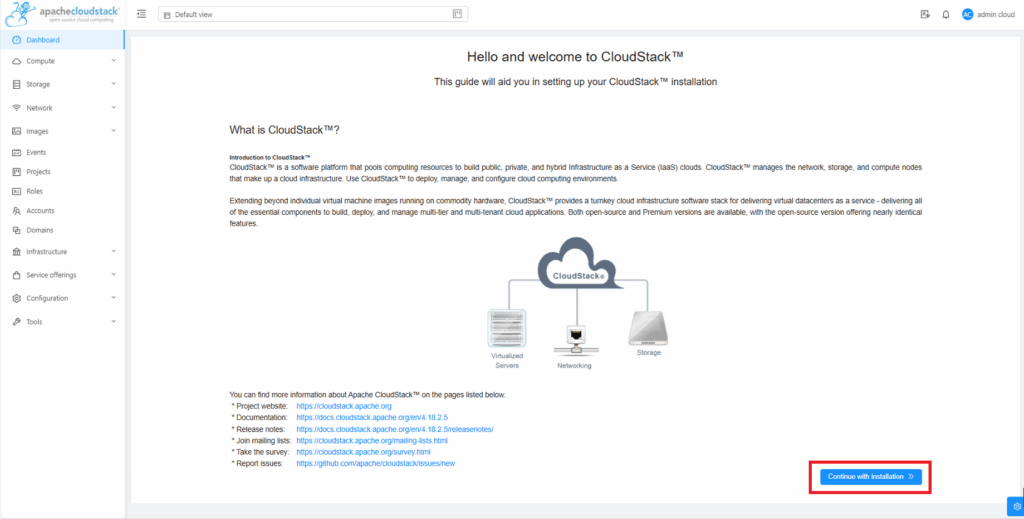Click Continue with installation button
This screenshot has height=519, width=1024.
point(871,477)
